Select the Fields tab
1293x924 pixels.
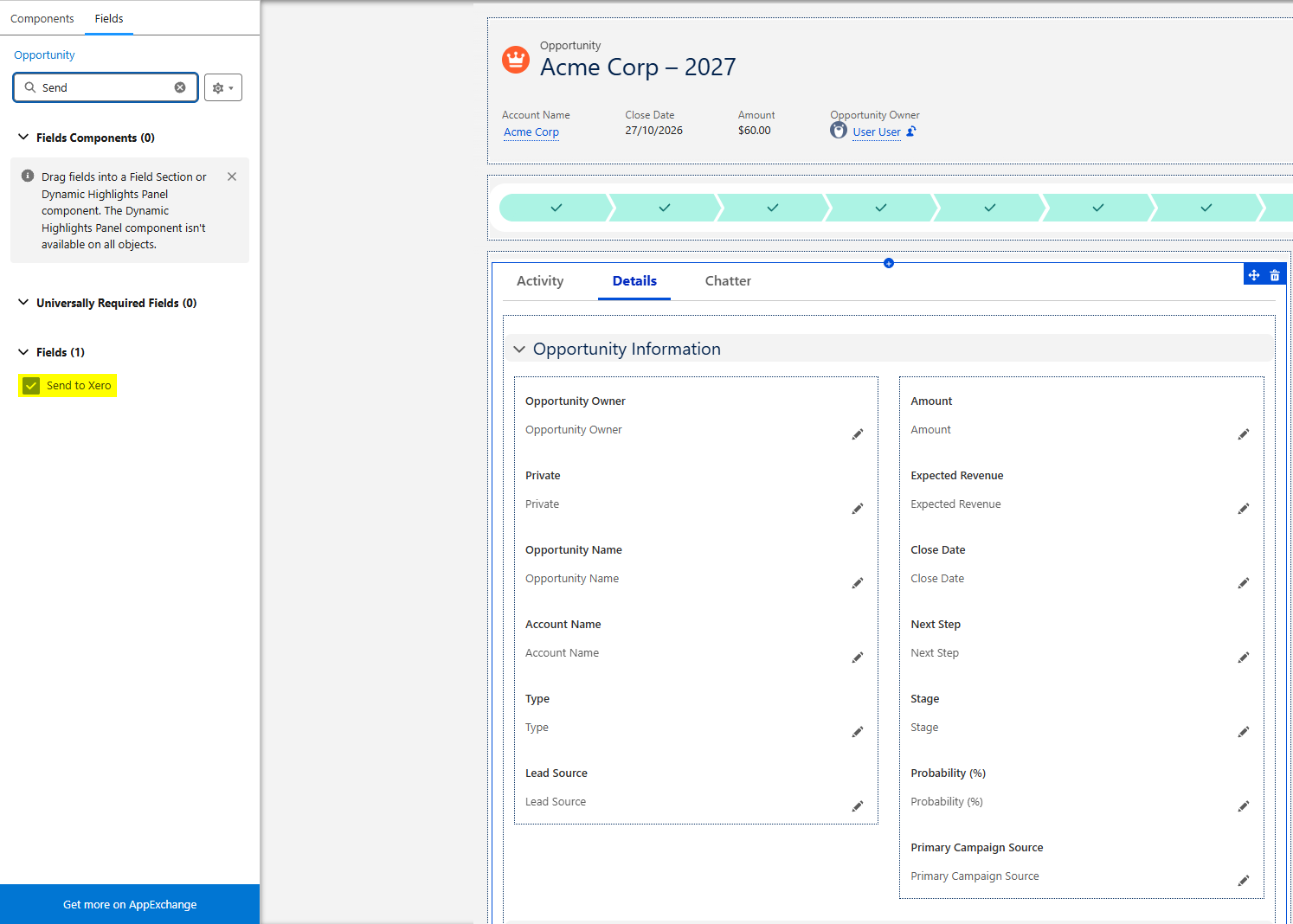109,18
